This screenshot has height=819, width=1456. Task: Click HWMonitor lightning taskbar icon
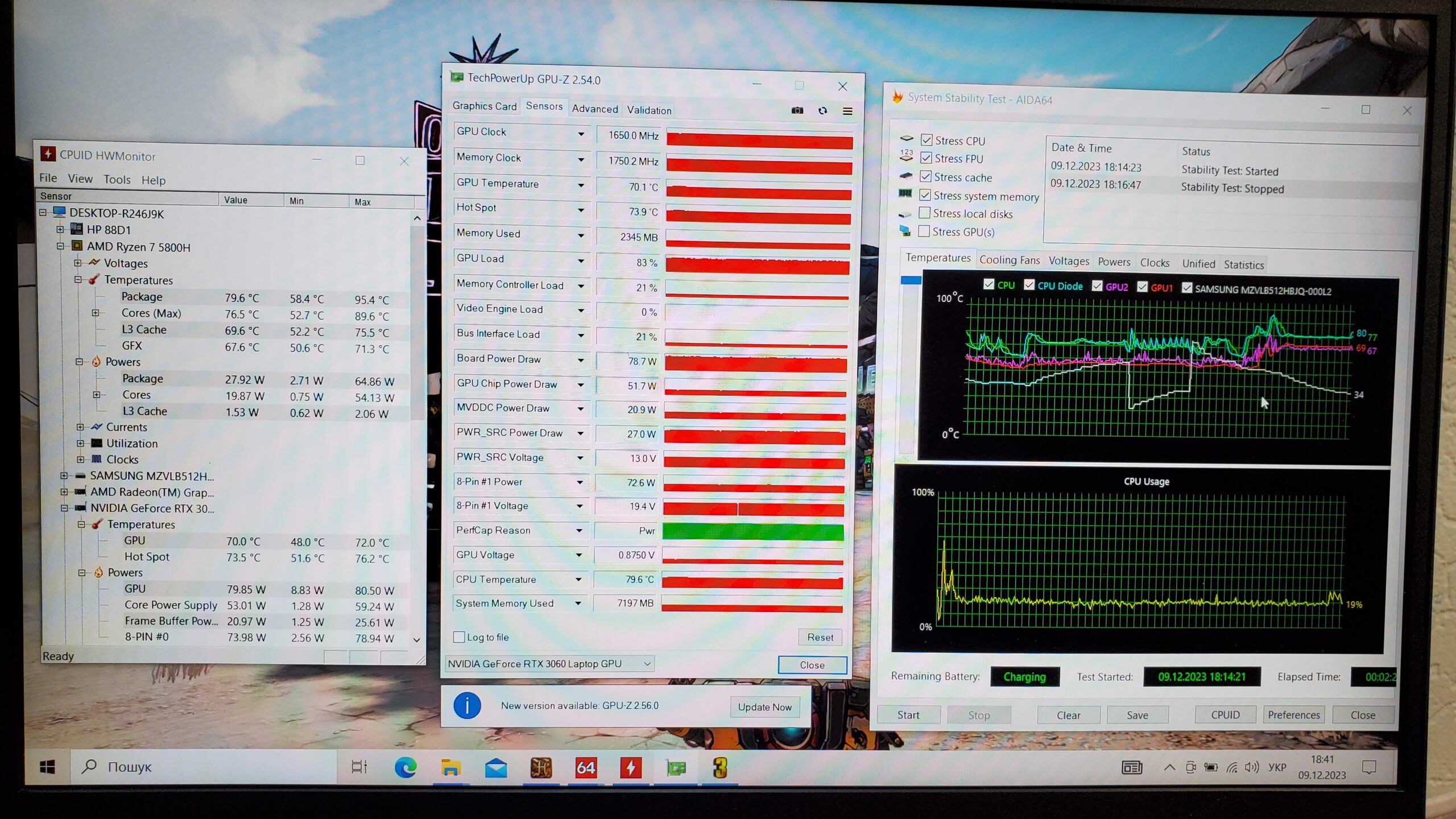(631, 768)
